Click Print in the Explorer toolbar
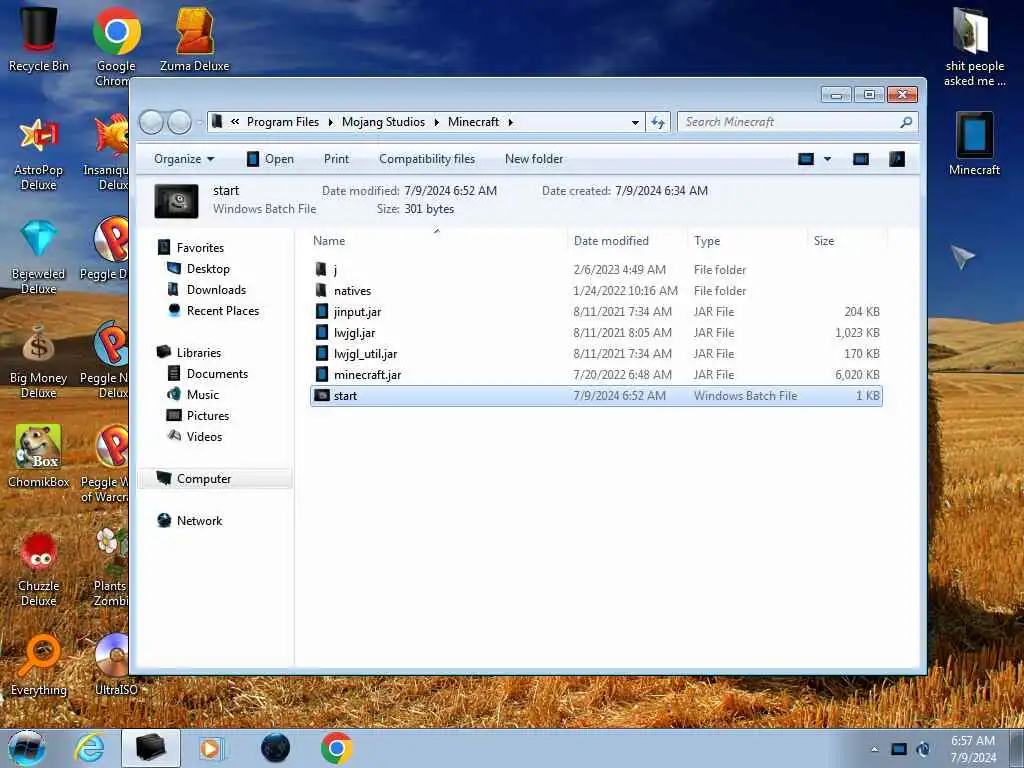Image resolution: width=1024 pixels, height=768 pixels. 336,159
